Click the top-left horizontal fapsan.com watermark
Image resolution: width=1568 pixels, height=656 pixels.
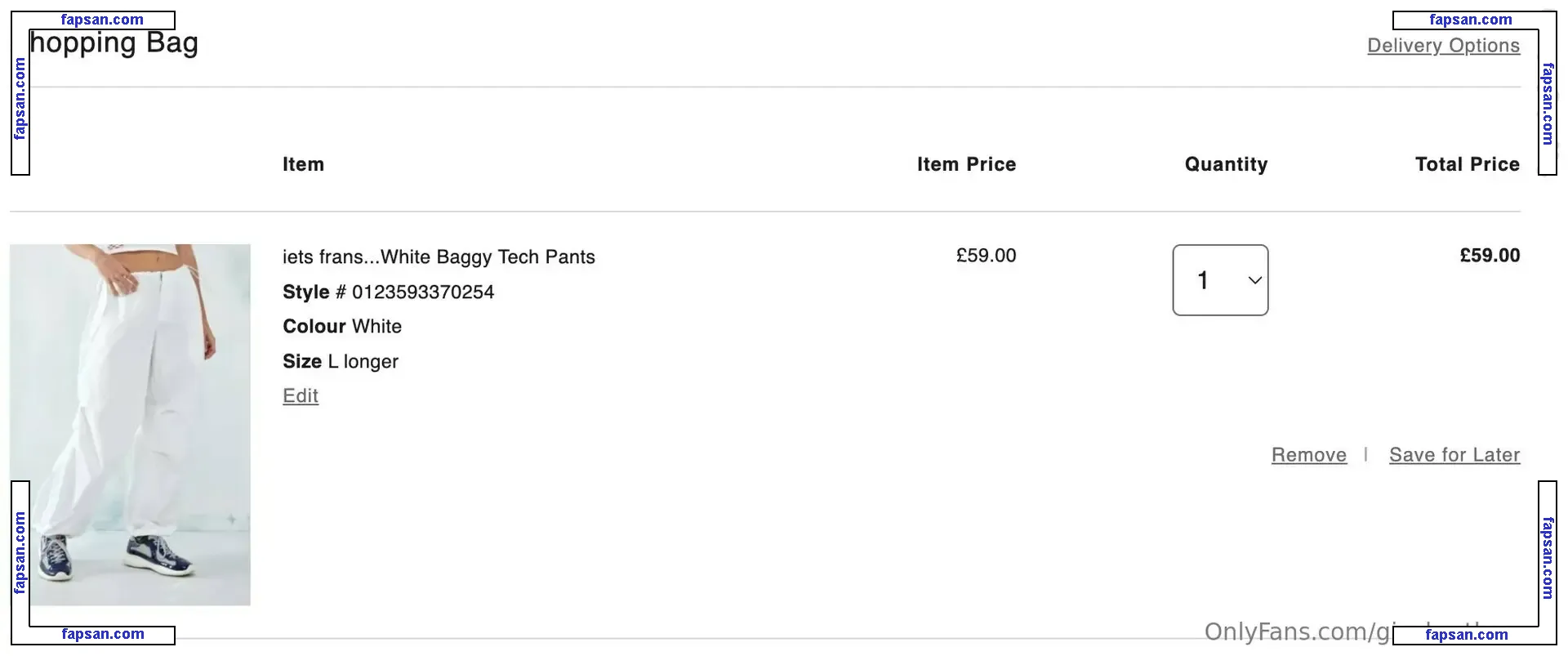(x=102, y=20)
